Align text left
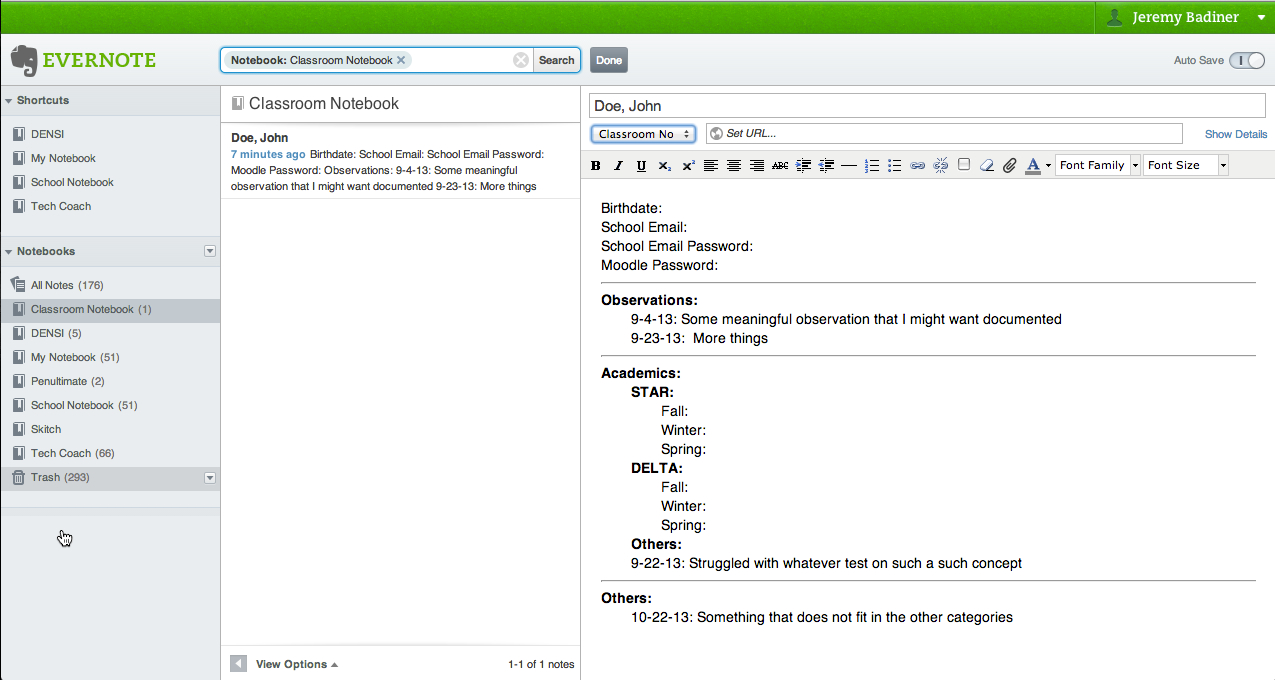1275x680 pixels. (x=711, y=166)
